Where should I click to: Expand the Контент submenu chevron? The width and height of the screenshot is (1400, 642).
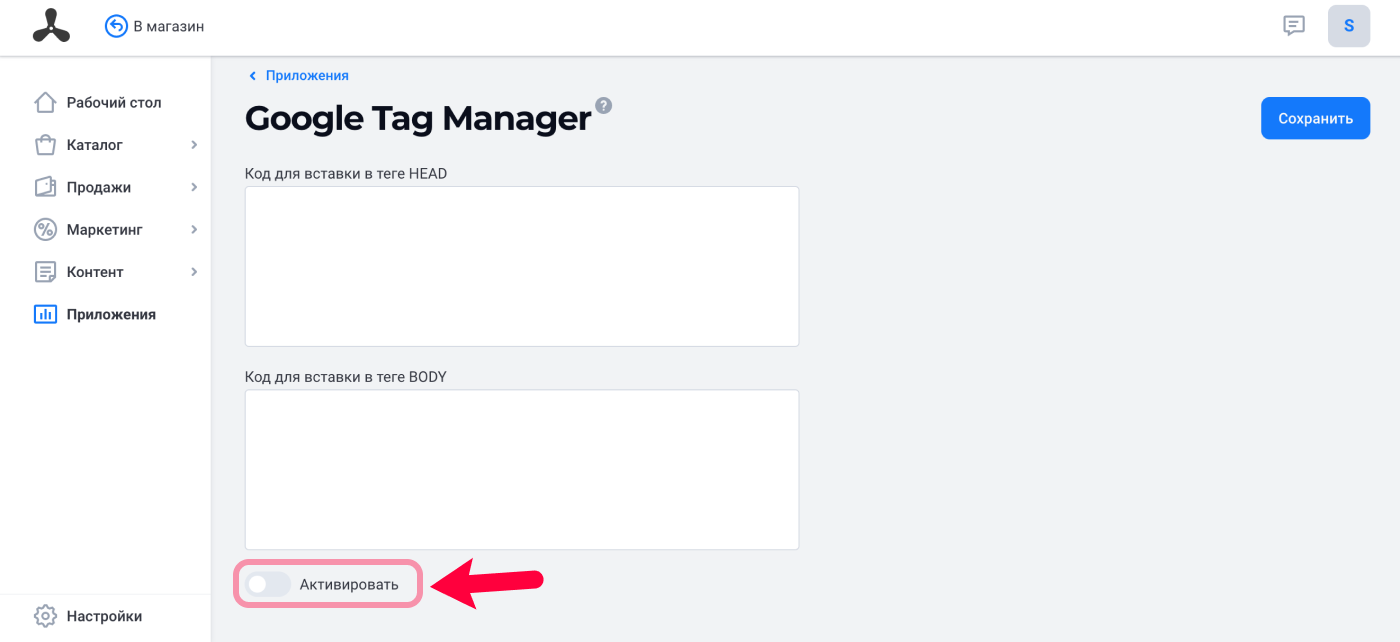tap(194, 271)
